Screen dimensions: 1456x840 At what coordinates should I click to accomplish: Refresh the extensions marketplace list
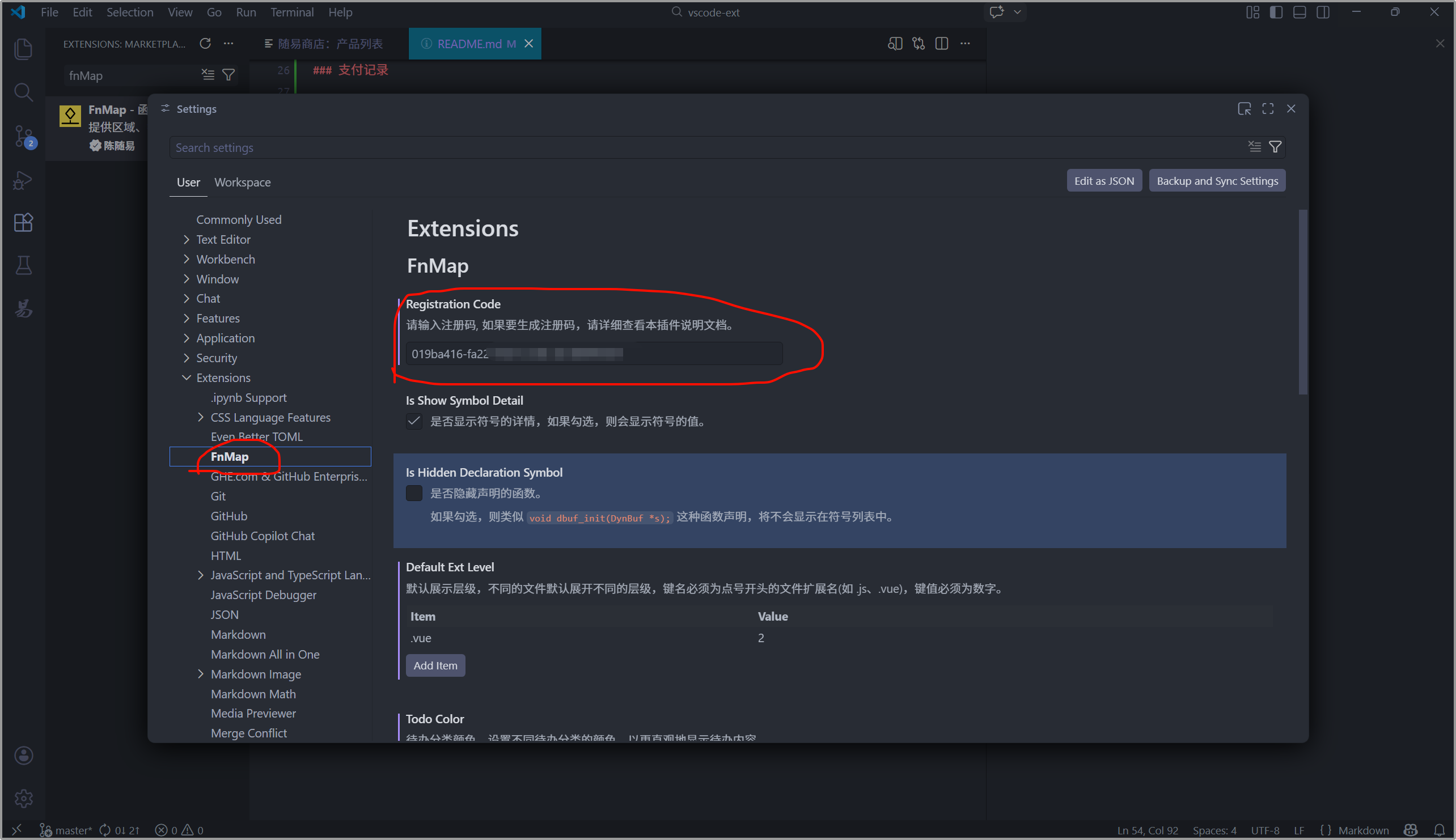(205, 44)
